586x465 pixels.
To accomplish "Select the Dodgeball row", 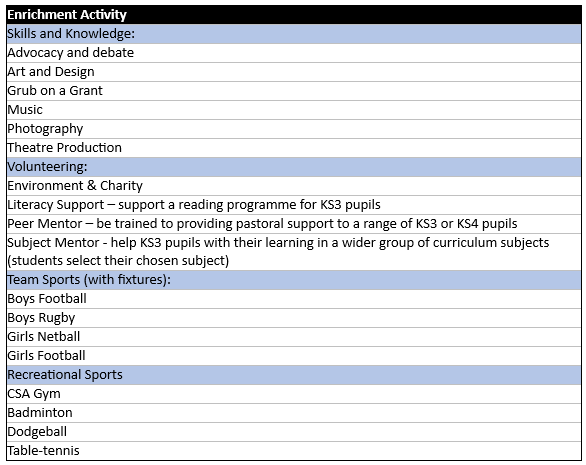I will pos(294,432).
